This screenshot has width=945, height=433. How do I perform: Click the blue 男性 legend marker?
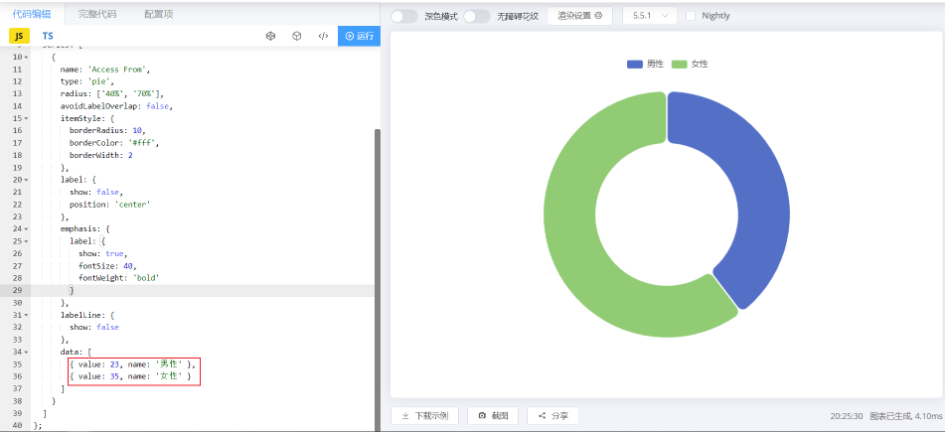click(x=635, y=64)
